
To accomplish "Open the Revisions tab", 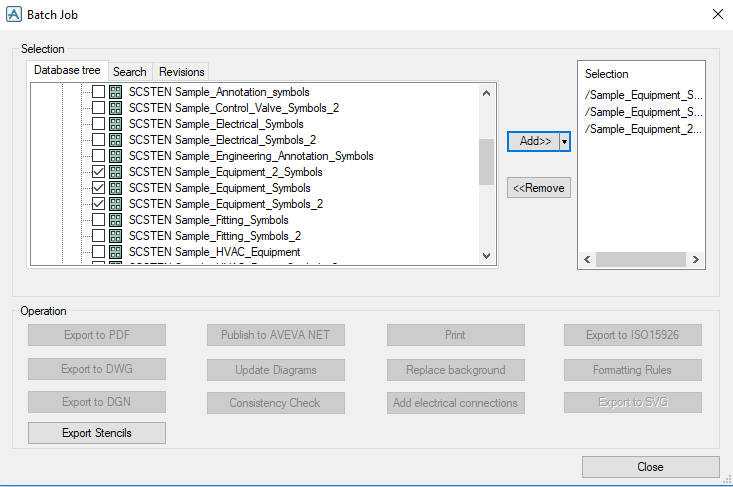I will [x=181, y=72].
